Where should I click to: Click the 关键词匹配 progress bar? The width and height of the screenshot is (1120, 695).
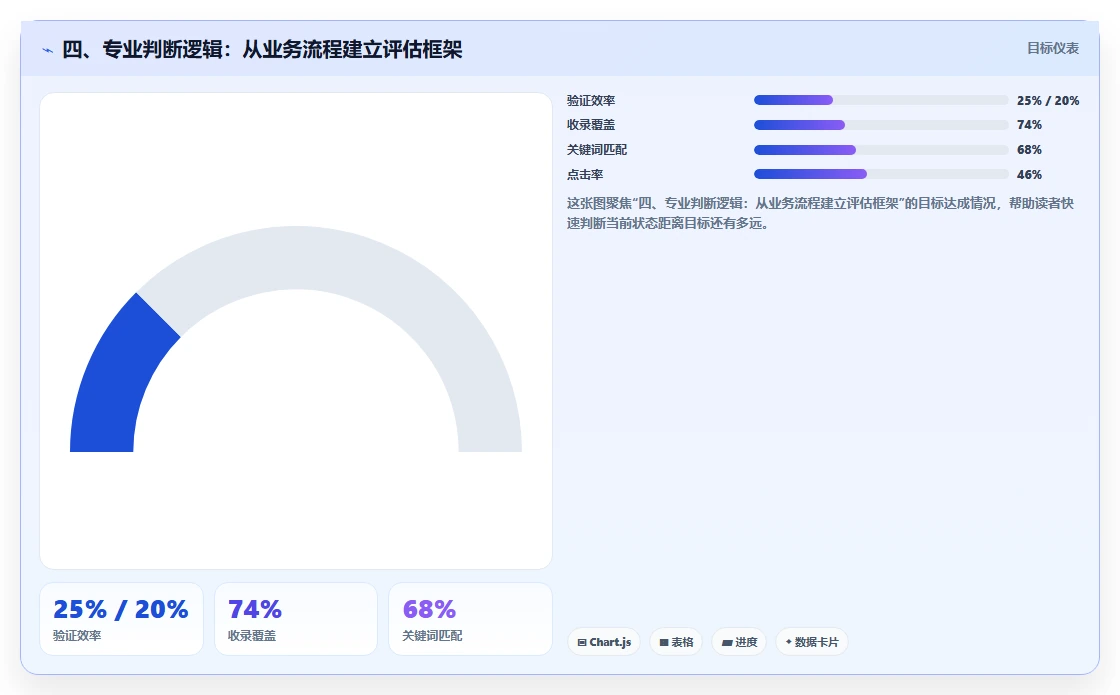[881, 150]
